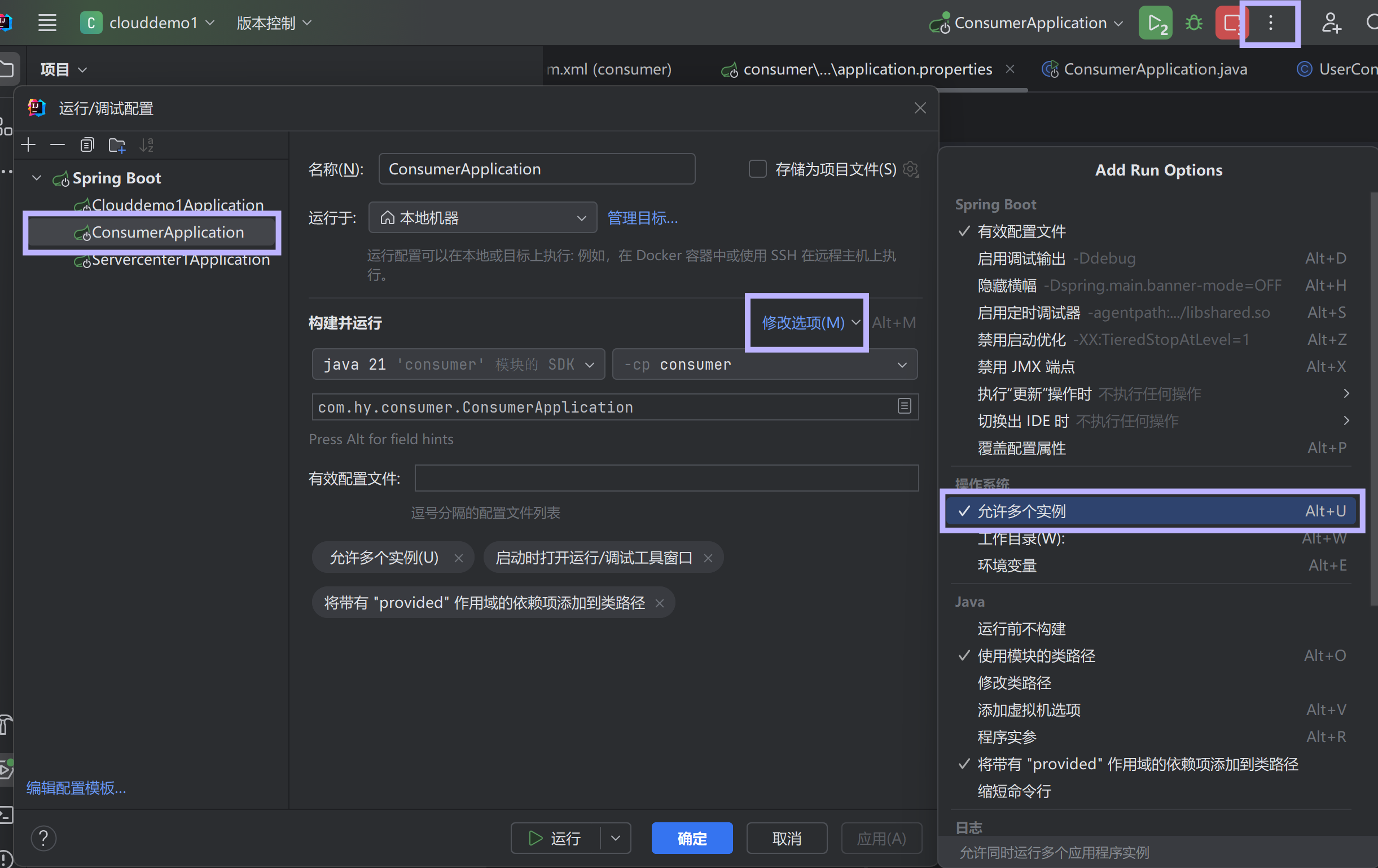The height and width of the screenshot is (868, 1378).
Task: Open the 本地机器 run target dropdown
Action: tap(482, 218)
